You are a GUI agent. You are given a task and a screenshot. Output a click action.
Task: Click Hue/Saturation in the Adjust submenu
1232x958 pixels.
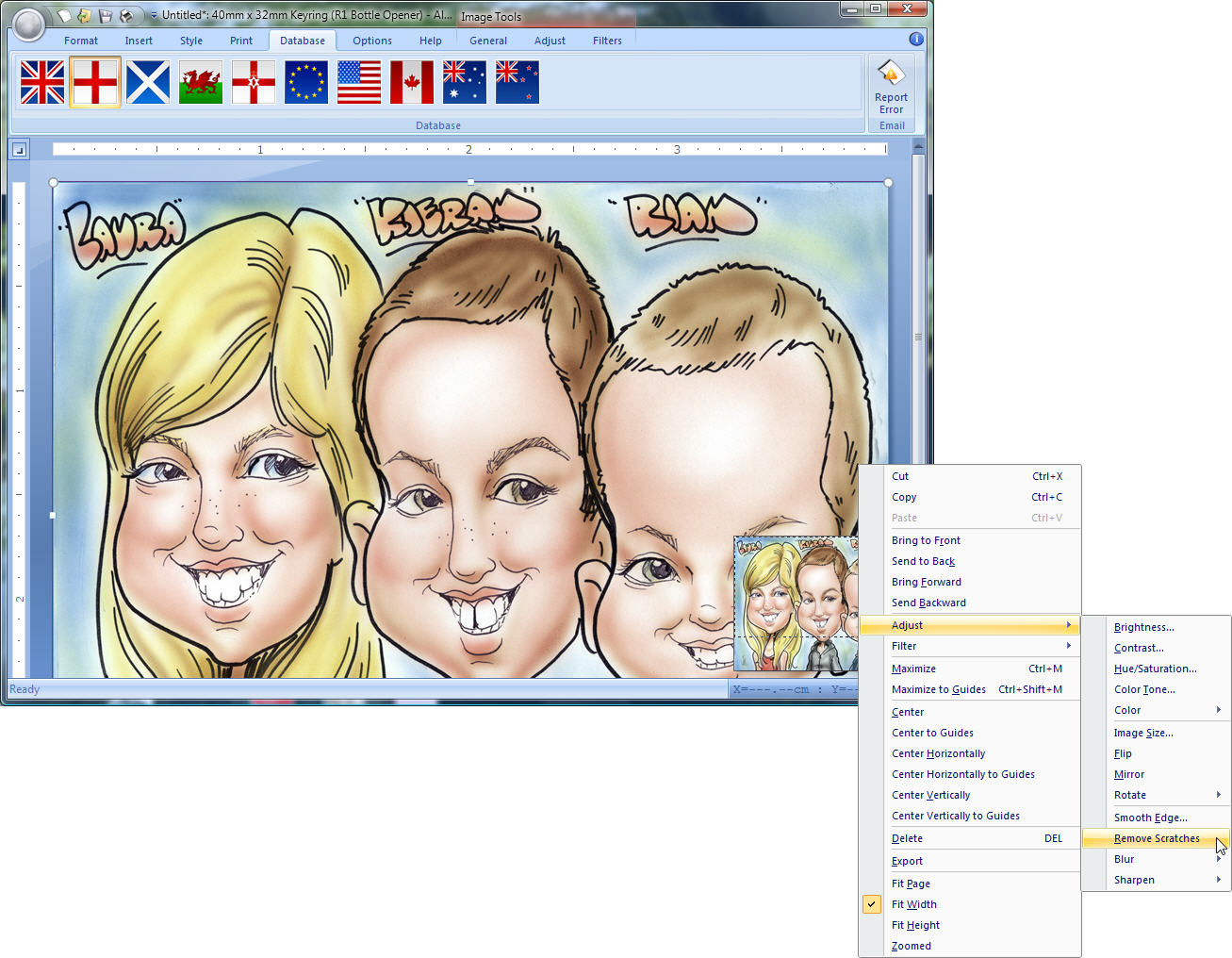[x=1155, y=669]
